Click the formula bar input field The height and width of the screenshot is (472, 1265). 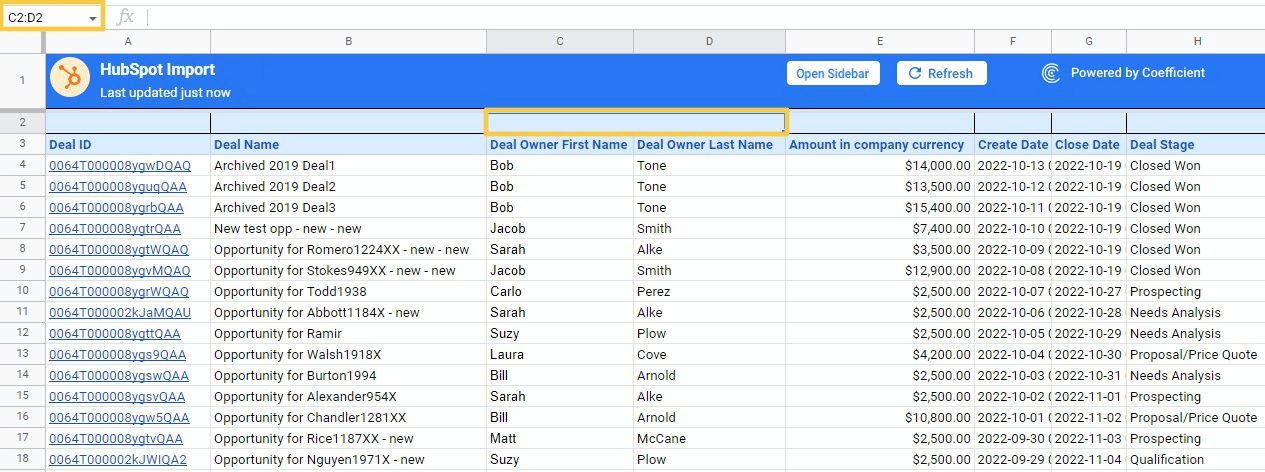pyautogui.click(x=700, y=17)
